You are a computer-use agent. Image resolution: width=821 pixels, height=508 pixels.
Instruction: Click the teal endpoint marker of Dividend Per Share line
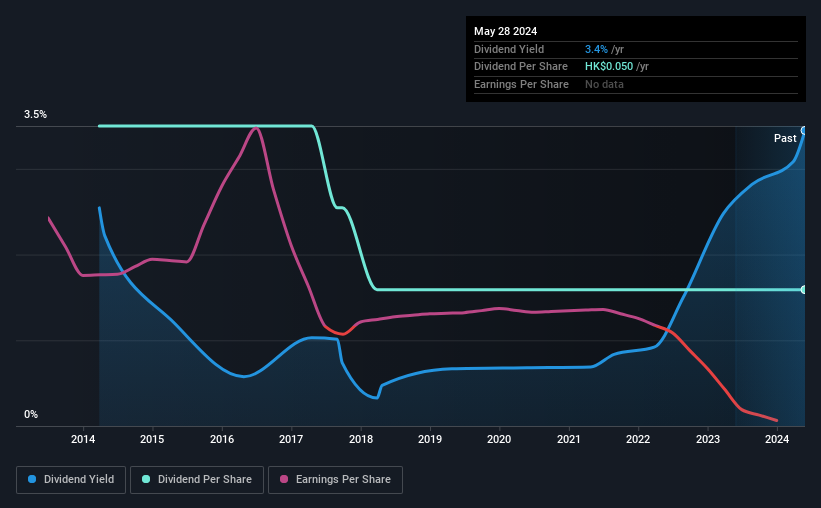click(x=804, y=290)
